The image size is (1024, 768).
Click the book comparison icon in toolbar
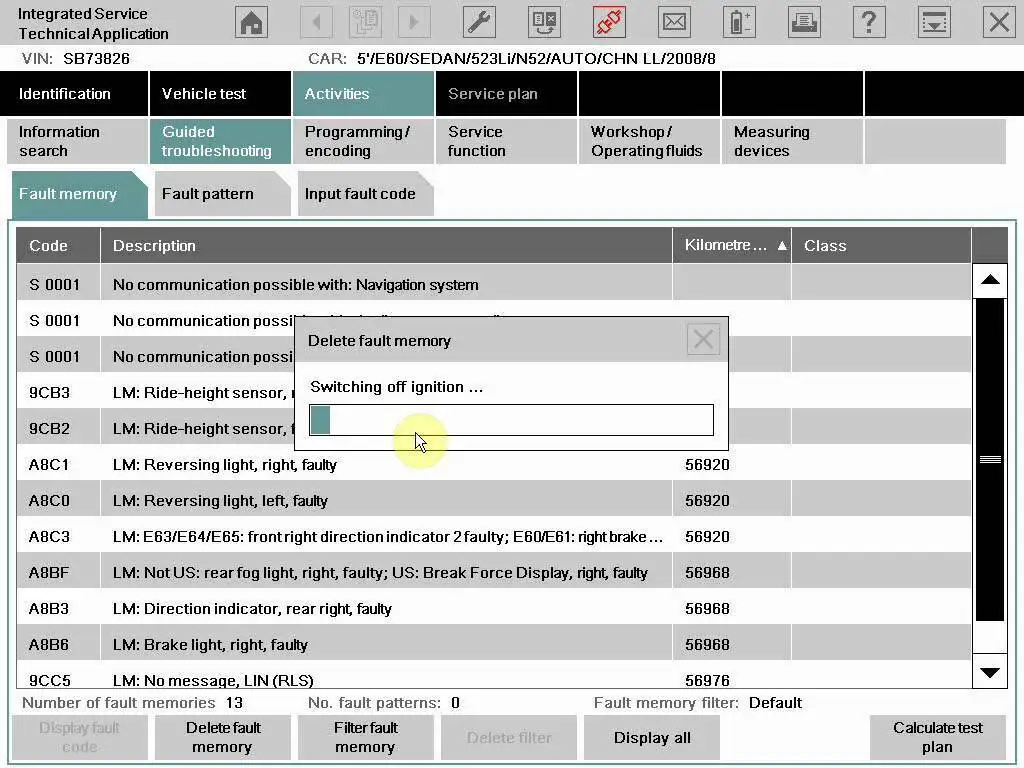tap(545, 23)
